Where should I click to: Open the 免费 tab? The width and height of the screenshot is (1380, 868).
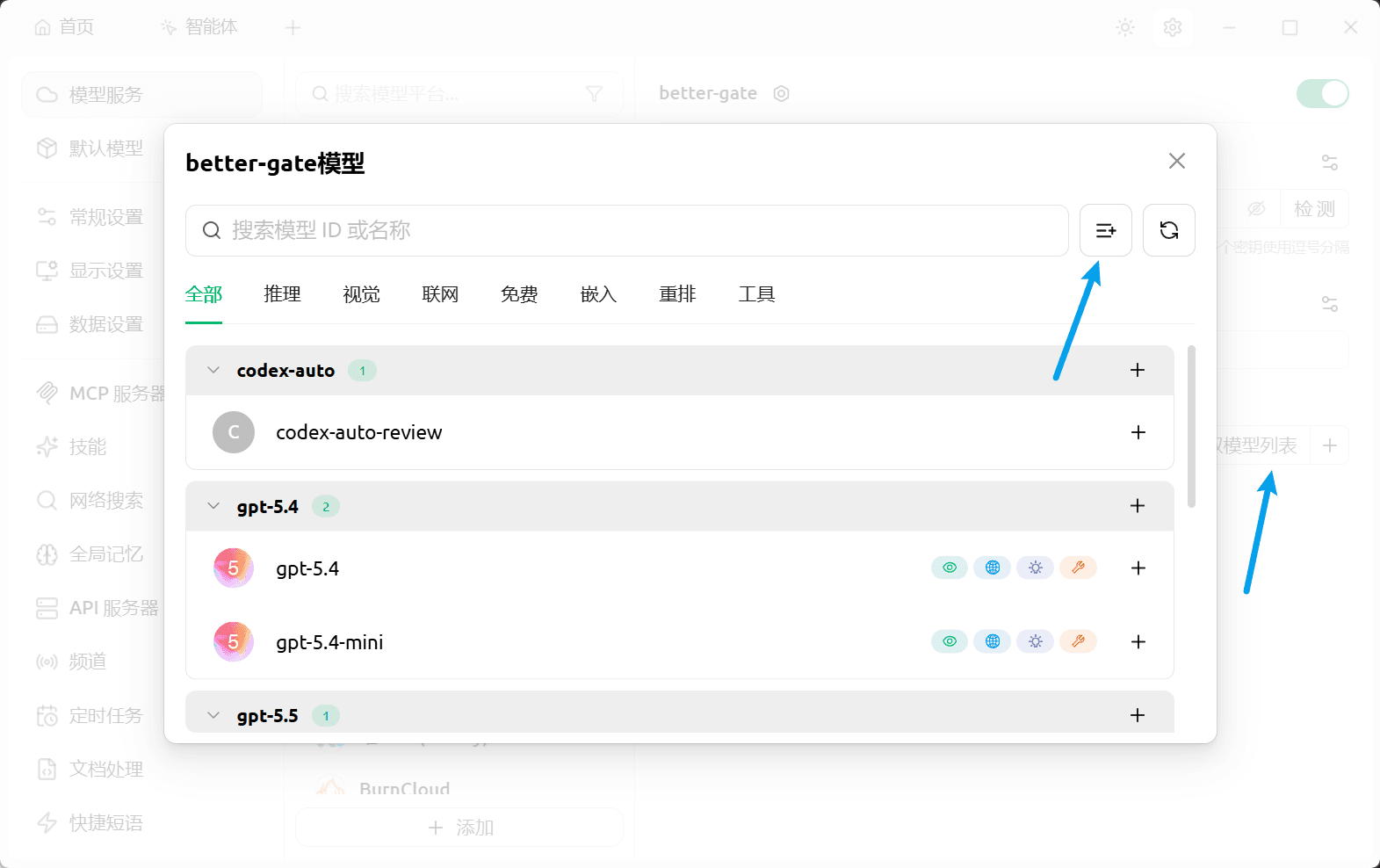[x=520, y=294]
